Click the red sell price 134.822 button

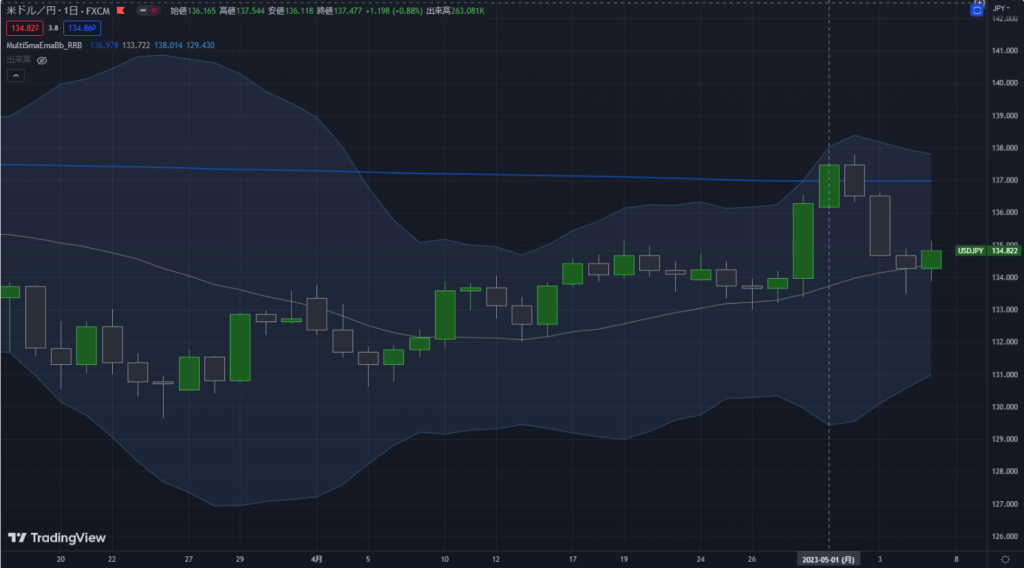point(23,29)
